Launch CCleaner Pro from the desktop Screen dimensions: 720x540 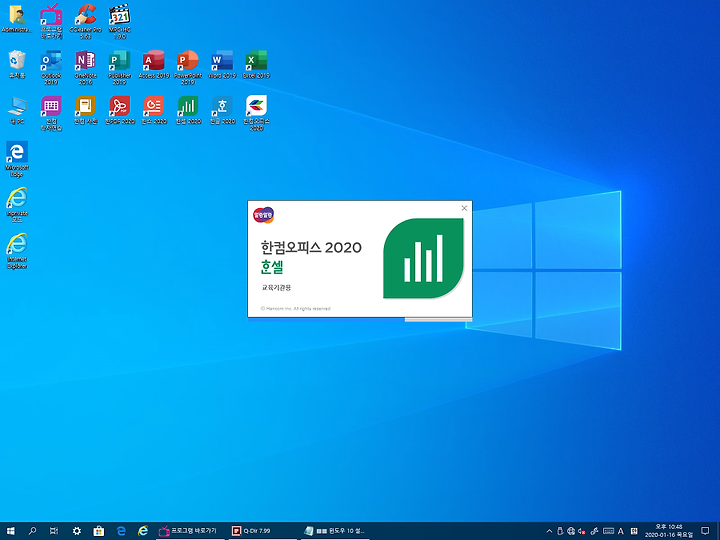[85, 21]
